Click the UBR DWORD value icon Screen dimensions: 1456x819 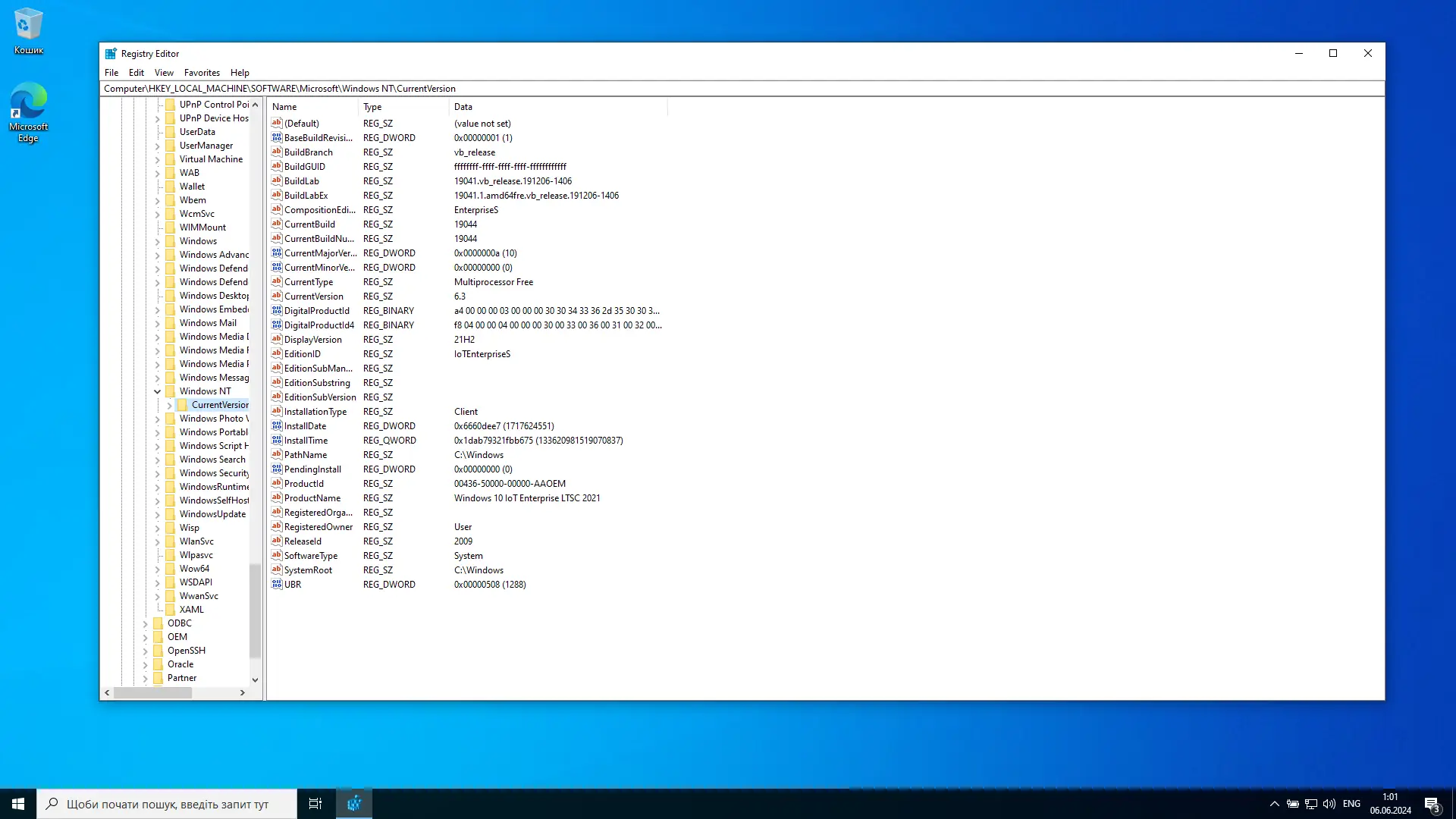click(x=277, y=585)
